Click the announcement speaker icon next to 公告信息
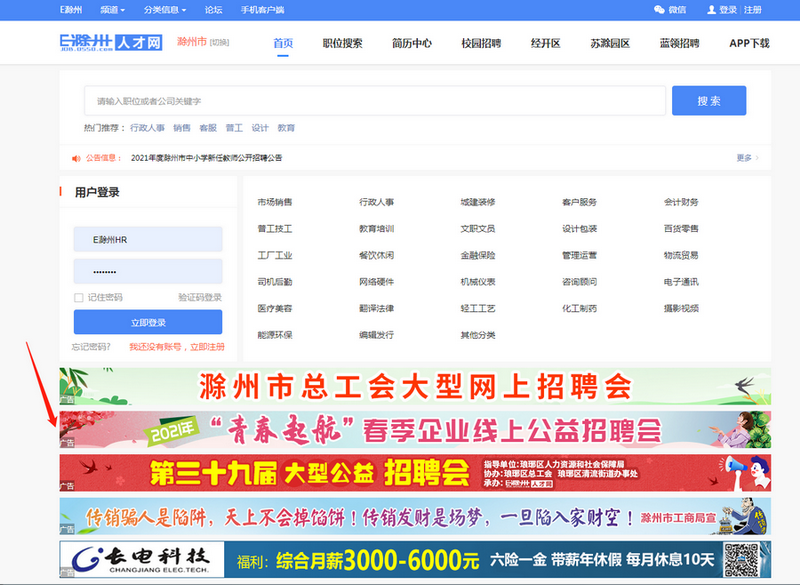Screen dimensions: 800x585 pyautogui.click(x=76, y=158)
